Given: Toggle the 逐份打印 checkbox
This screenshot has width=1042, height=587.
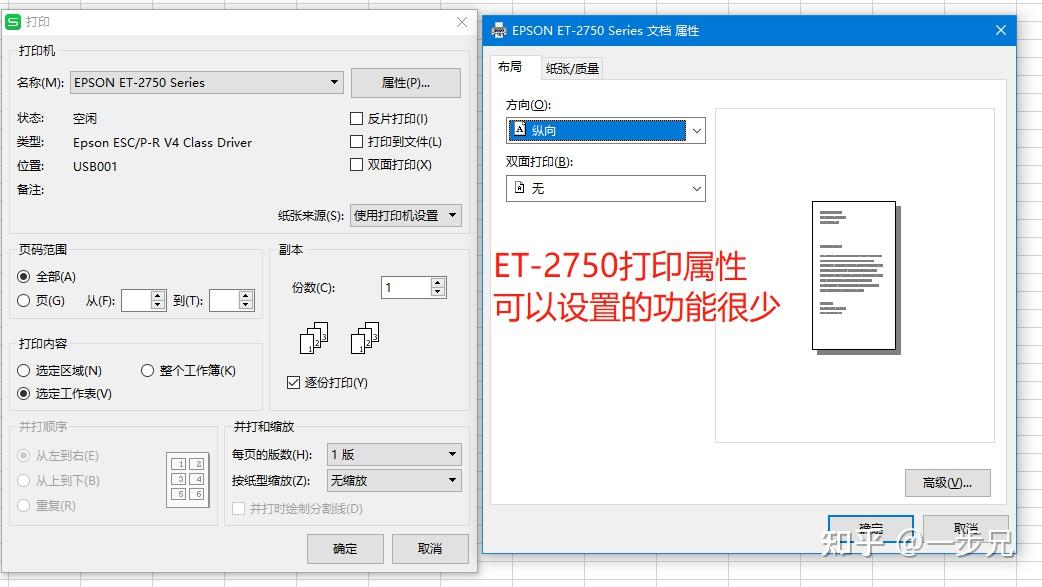Looking at the screenshot, I should [294, 382].
